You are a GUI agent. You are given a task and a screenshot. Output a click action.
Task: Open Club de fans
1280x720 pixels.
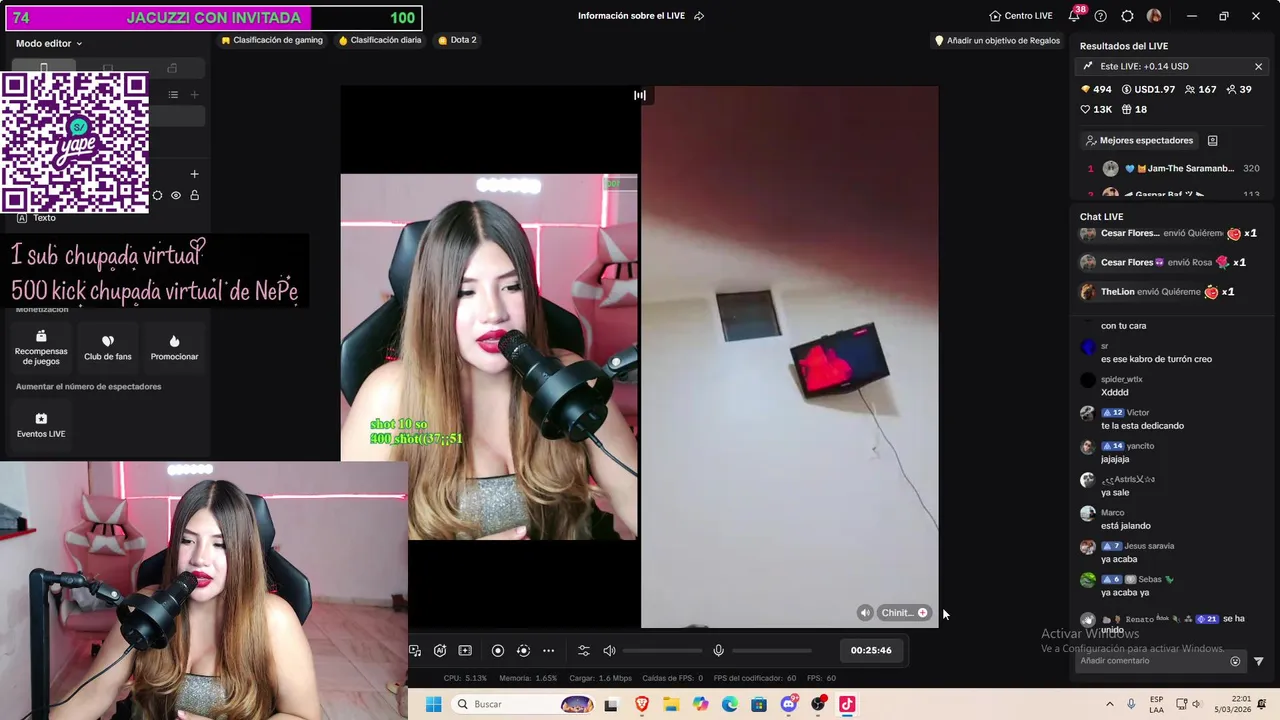108,347
